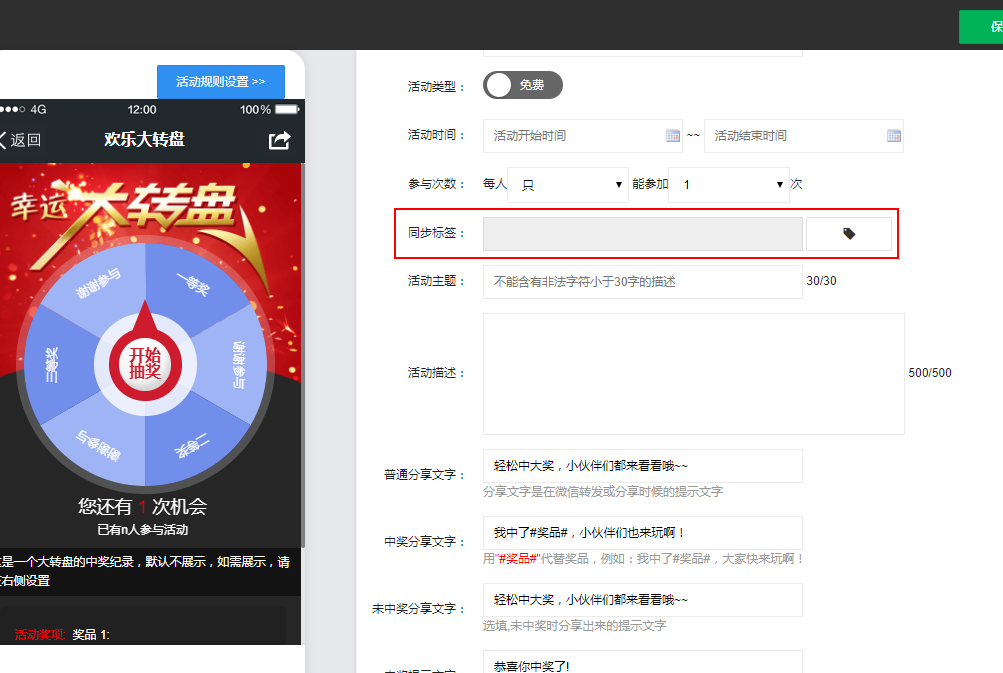Click the 未中奖分享文字 input field

tap(642, 600)
